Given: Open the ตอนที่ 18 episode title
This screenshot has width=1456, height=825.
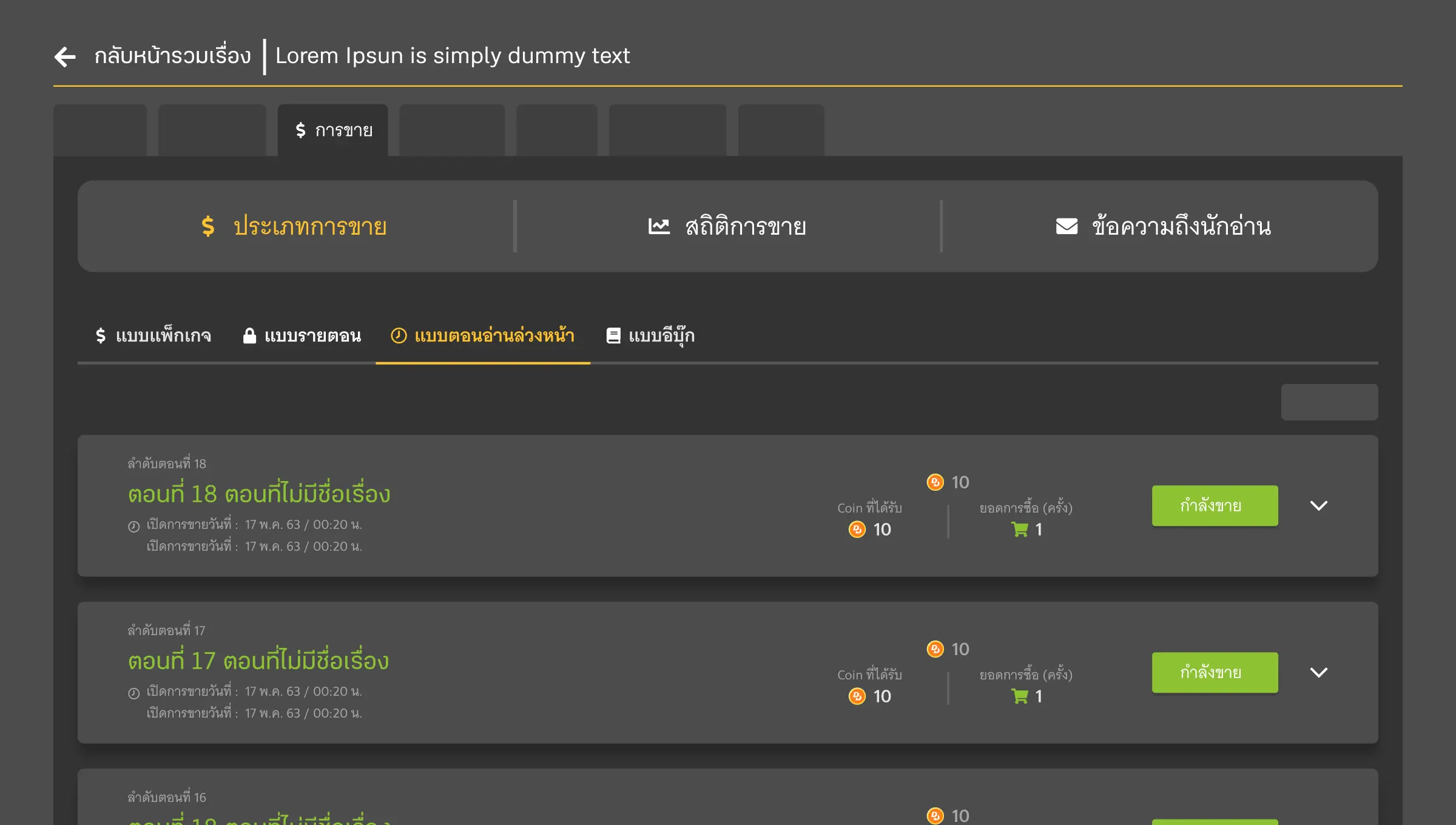Looking at the screenshot, I should point(259,494).
